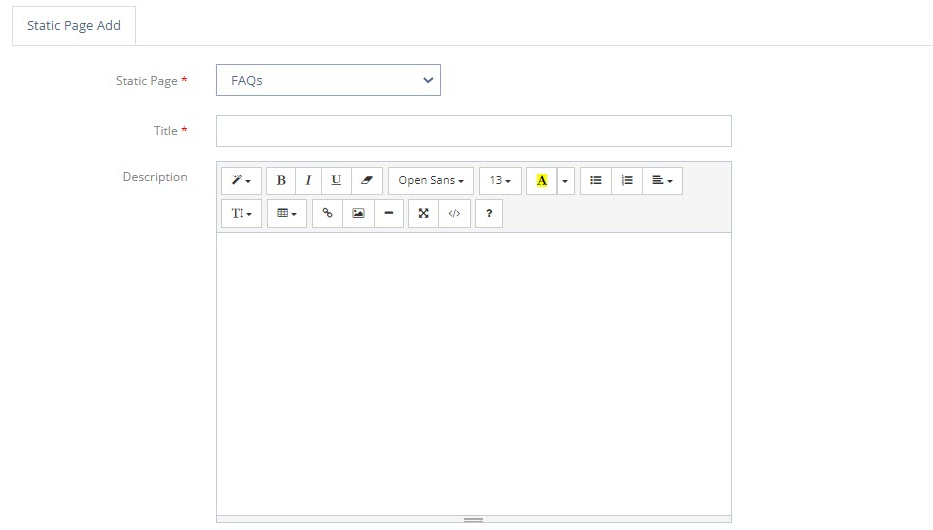Insert an unordered bullet list

(x=596, y=180)
